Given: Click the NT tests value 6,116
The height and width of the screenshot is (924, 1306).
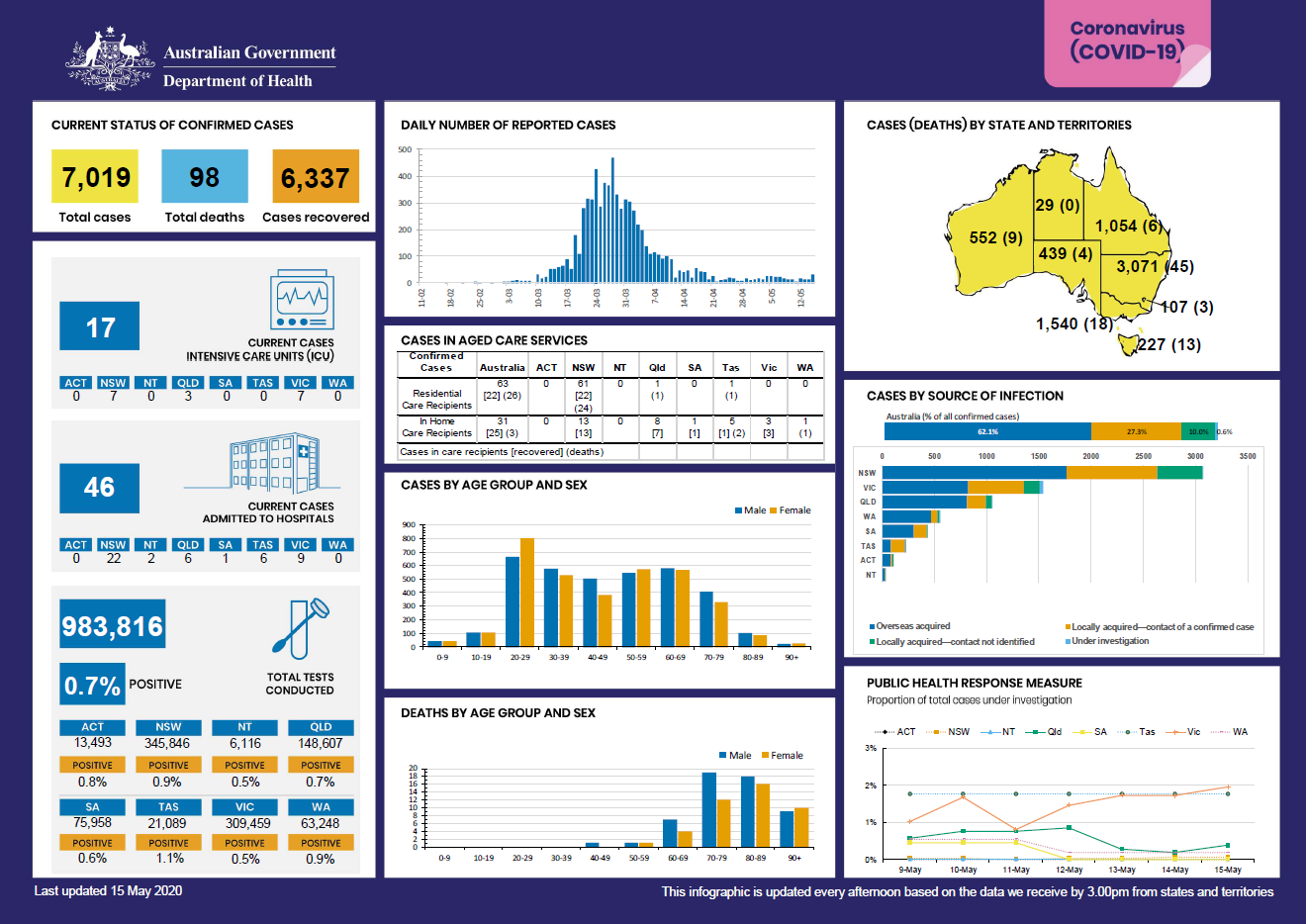Looking at the screenshot, I should click(x=244, y=743).
